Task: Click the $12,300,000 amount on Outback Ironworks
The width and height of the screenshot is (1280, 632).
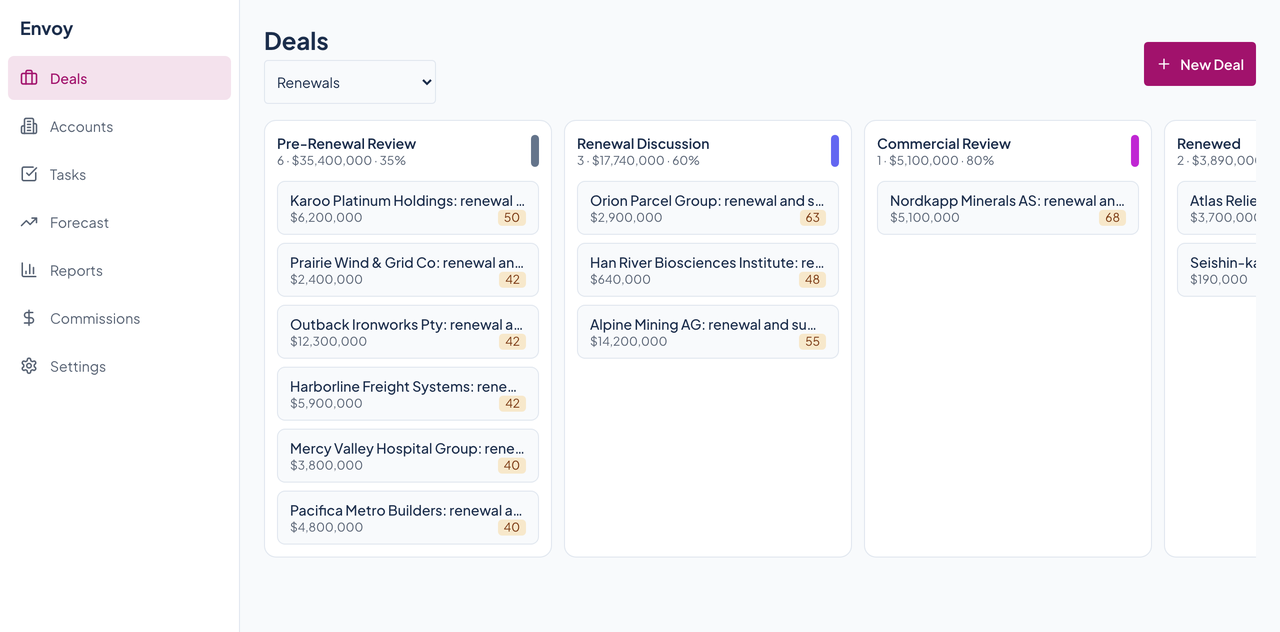Action: click(328, 341)
